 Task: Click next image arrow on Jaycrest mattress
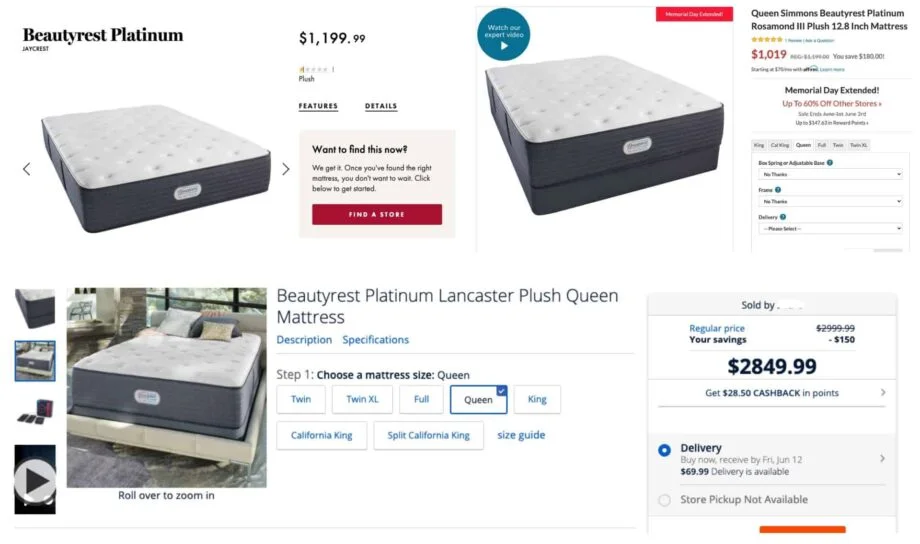[285, 169]
